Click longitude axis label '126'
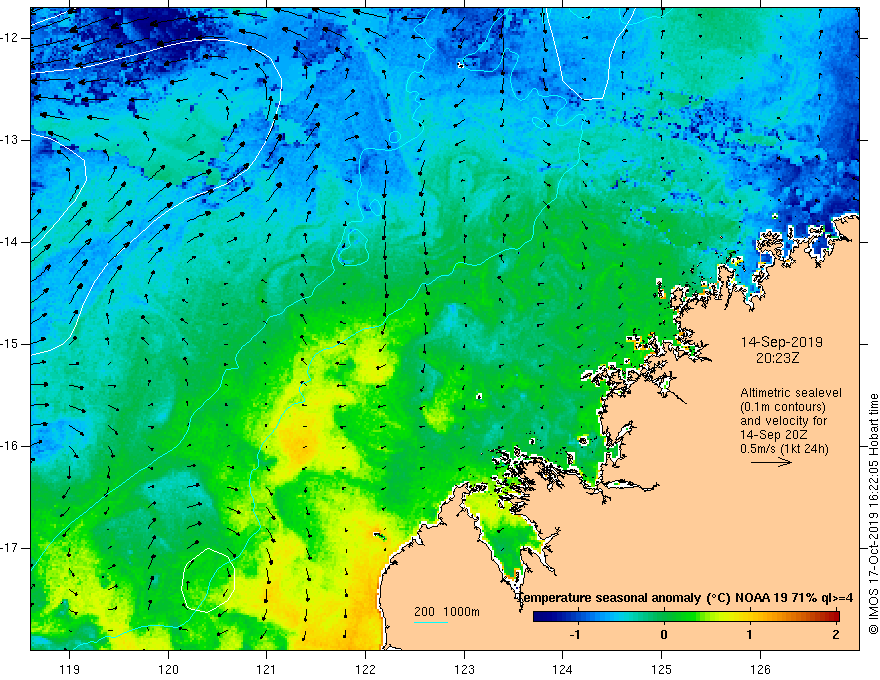Screen dimensions: 880x680 (x=760, y=669)
